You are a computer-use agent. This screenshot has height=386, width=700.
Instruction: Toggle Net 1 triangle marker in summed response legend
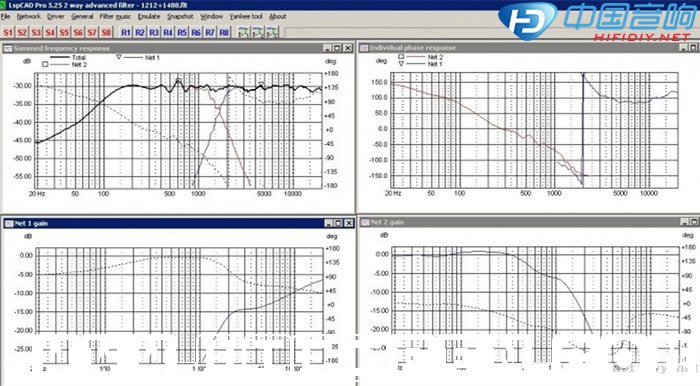(x=119, y=57)
